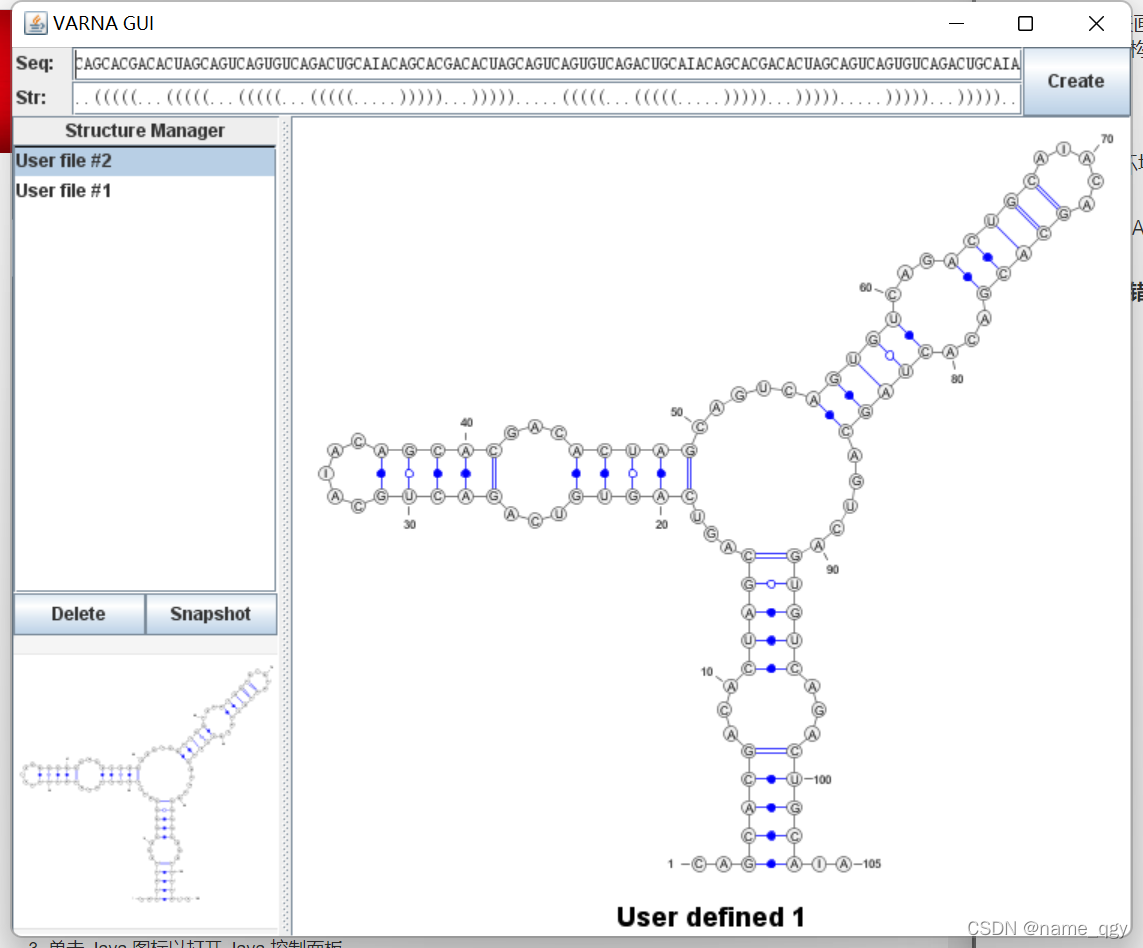
Task: Click the Structure Manager header
Action: coord(144,131)
